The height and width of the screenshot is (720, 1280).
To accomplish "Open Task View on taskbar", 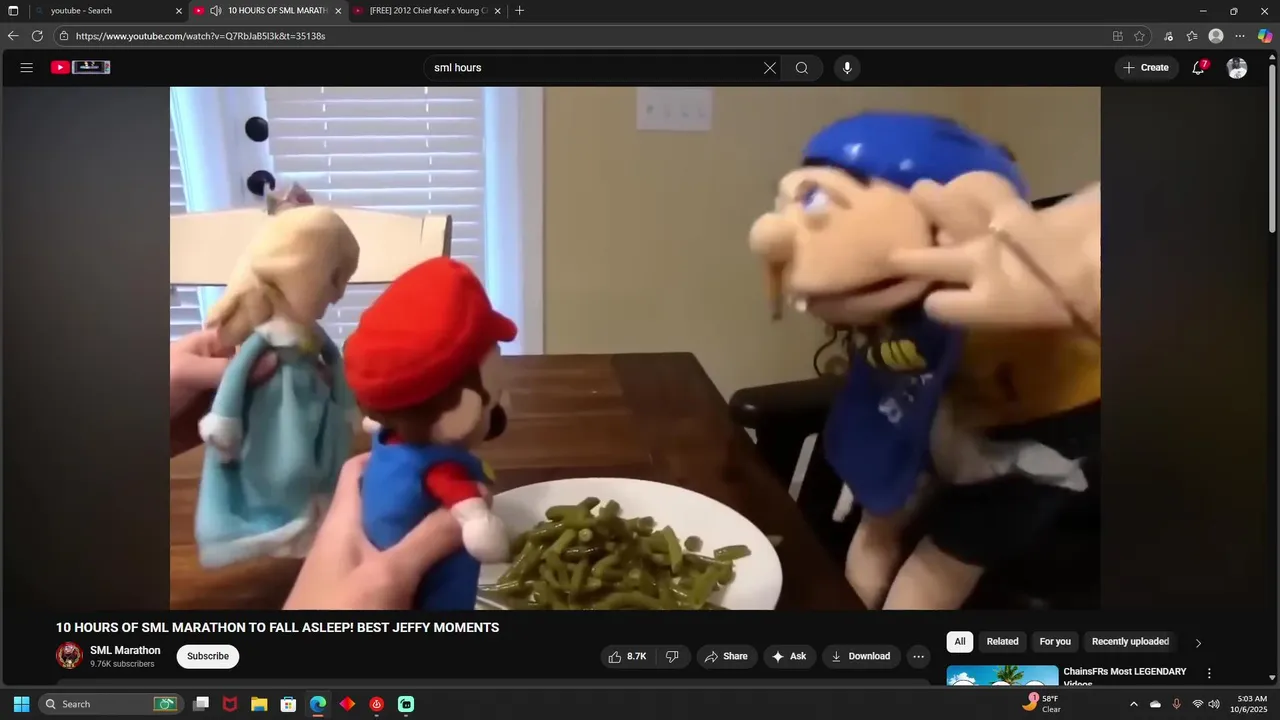I will tap(201, 704).
